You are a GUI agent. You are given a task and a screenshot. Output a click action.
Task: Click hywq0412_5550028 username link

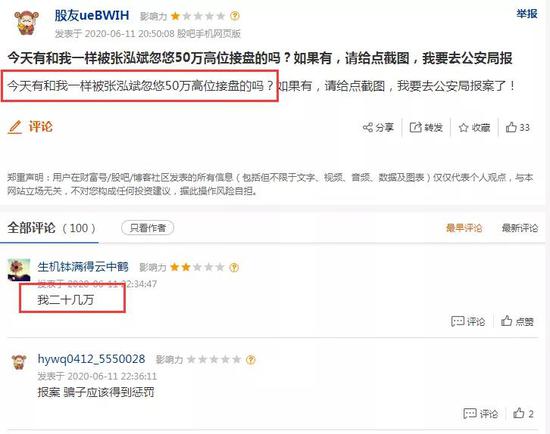91,359
